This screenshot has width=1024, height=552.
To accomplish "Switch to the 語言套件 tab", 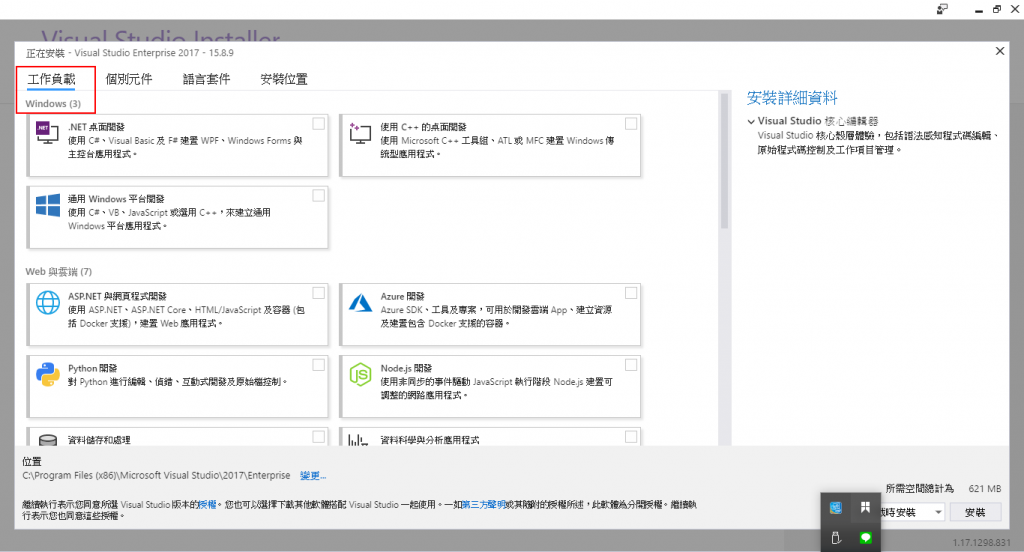I will pyautogui.click(x=206, y=79).
